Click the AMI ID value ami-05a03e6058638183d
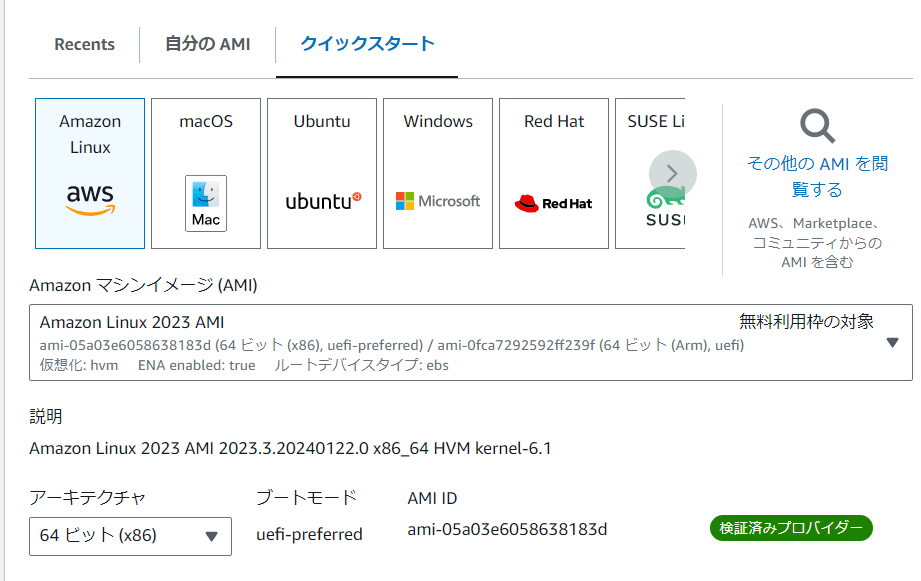Viewport: 921px width, 581px height. 507,528
